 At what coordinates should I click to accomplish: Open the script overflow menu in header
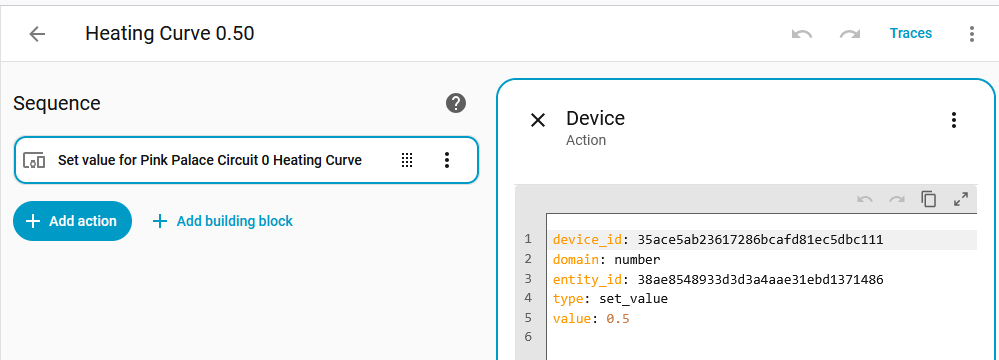coord(972,34)
